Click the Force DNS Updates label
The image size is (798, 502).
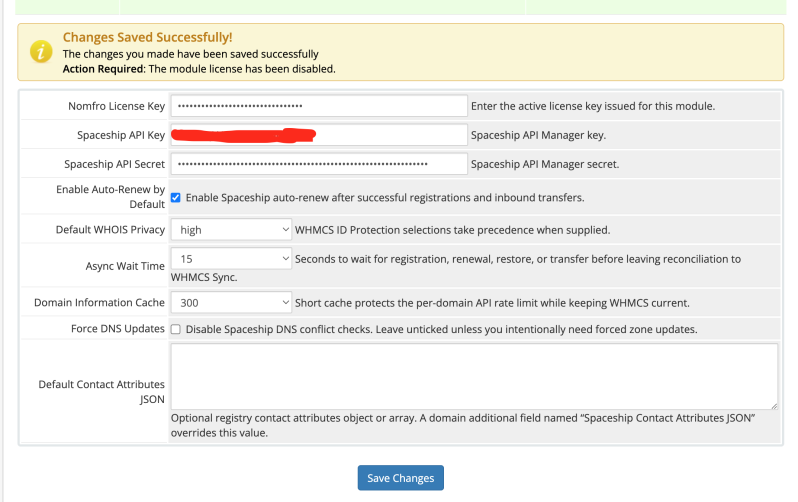pos(118,329)
